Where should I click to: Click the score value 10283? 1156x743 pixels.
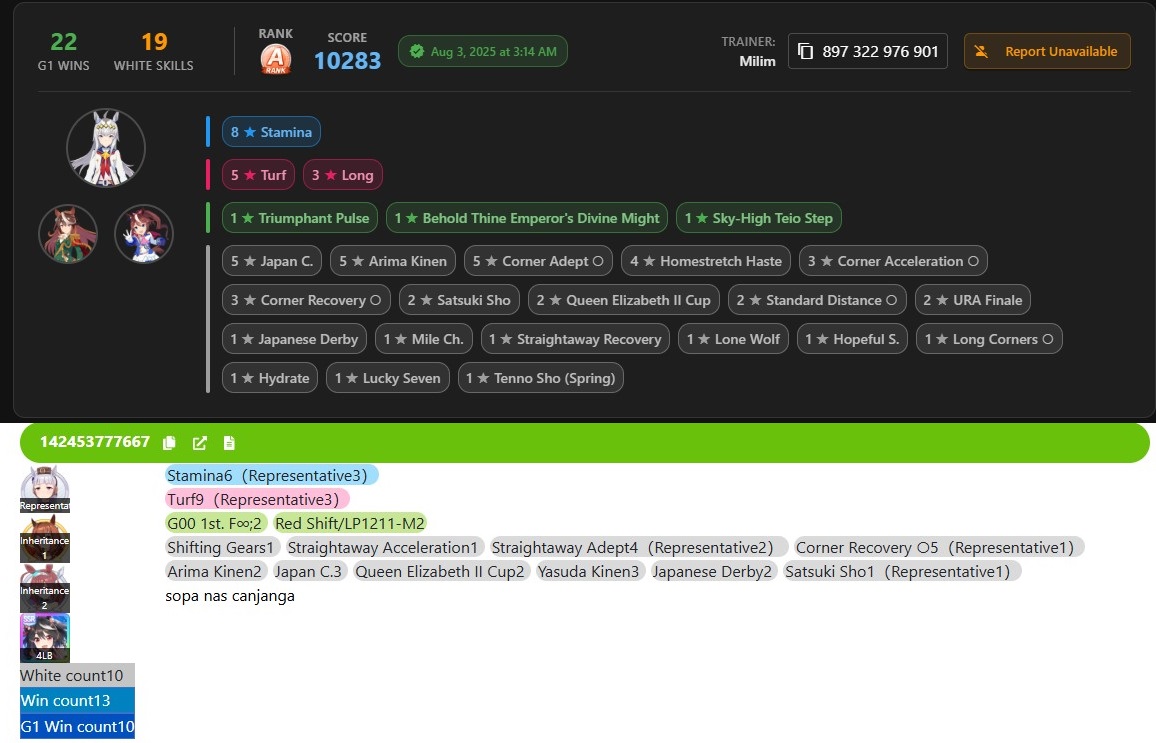pos(347,60)
